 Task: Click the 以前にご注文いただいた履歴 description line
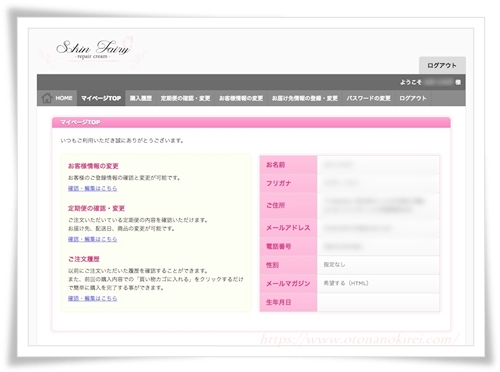[138, 270]
